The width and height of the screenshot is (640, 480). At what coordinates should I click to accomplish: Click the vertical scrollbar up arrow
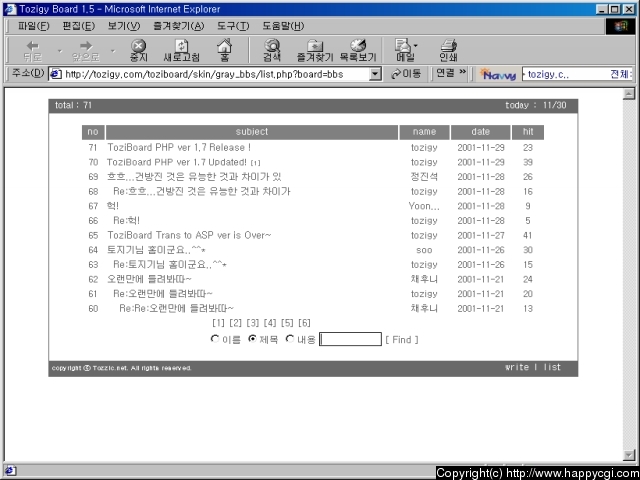(x=629, y=94)
